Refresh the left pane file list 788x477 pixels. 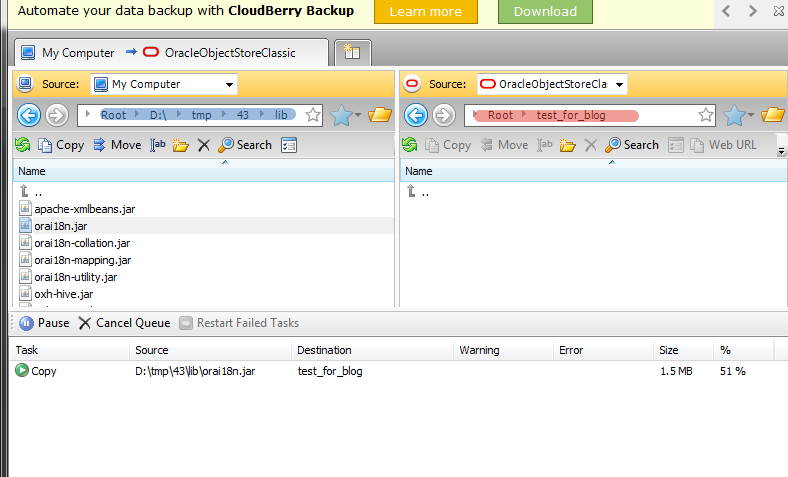point(23,145)
